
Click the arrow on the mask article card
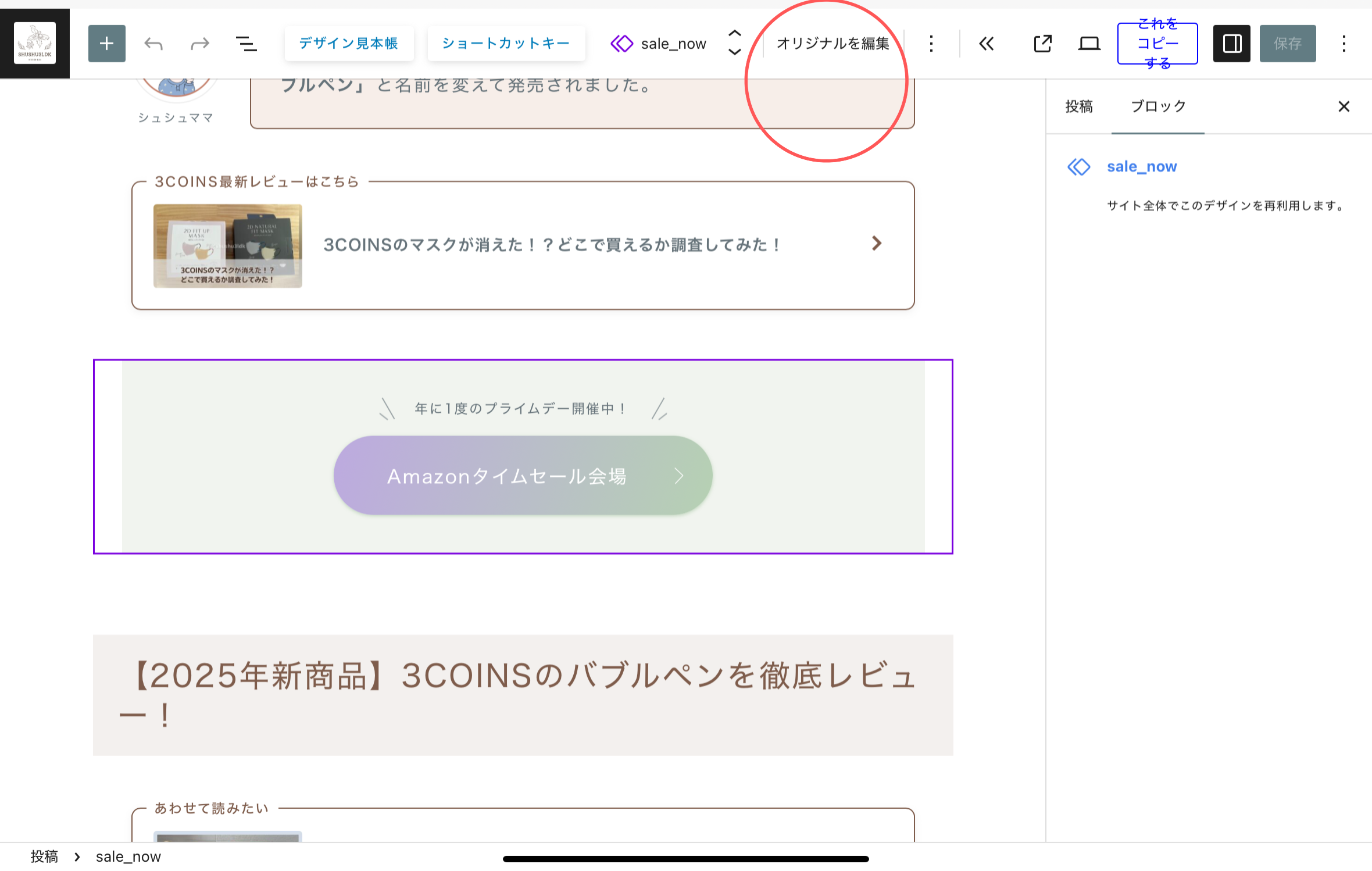[877, 243]
